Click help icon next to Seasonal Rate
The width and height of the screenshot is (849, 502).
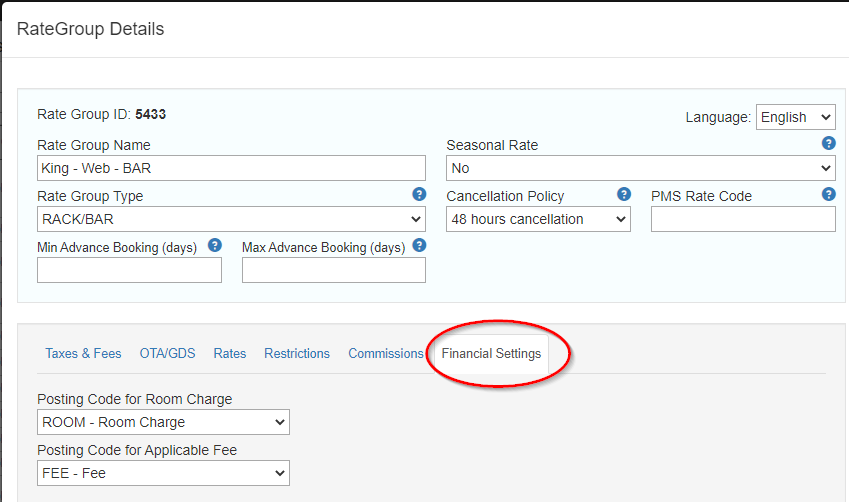[x=828, y=143]
